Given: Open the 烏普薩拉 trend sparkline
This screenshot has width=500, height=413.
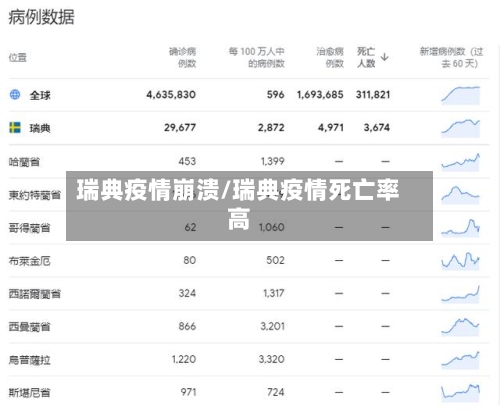Looking at the screenshot, I should pyautogui.click(x=461, y=360).
